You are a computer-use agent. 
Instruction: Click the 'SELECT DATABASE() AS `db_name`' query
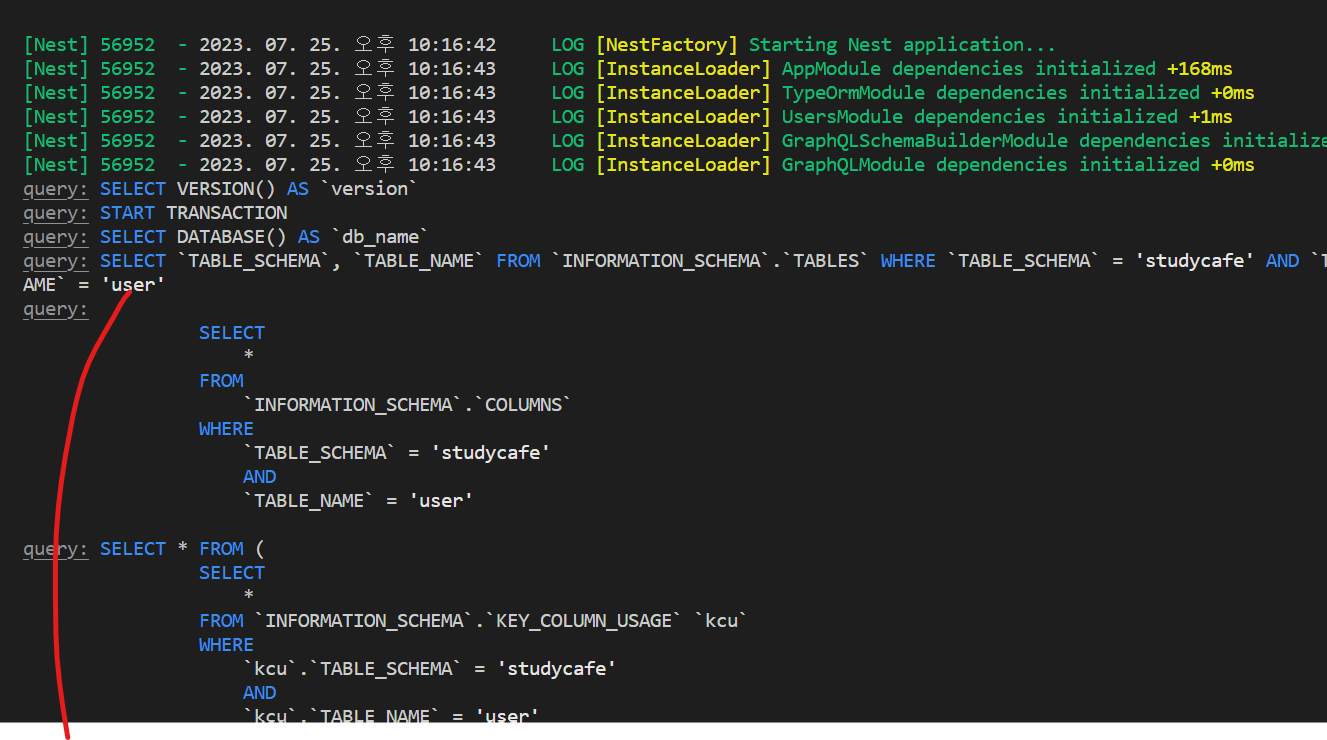265,237
